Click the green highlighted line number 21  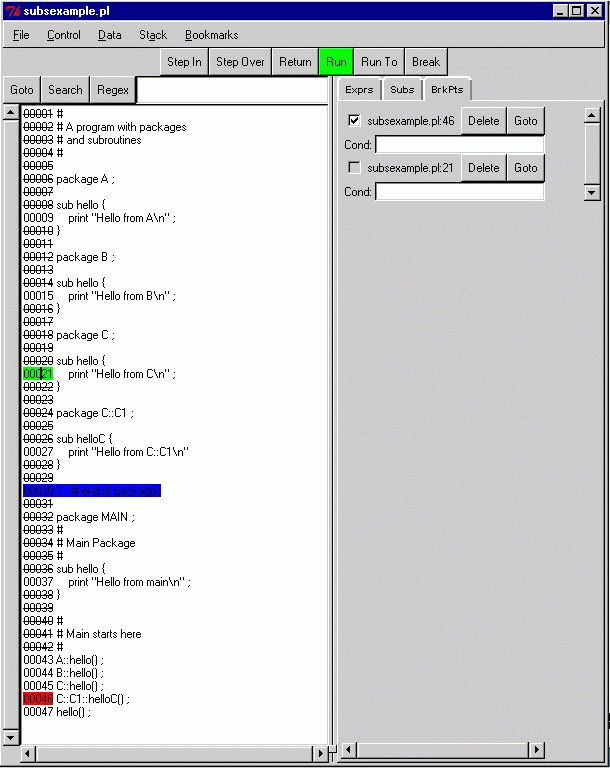(38, 374)
